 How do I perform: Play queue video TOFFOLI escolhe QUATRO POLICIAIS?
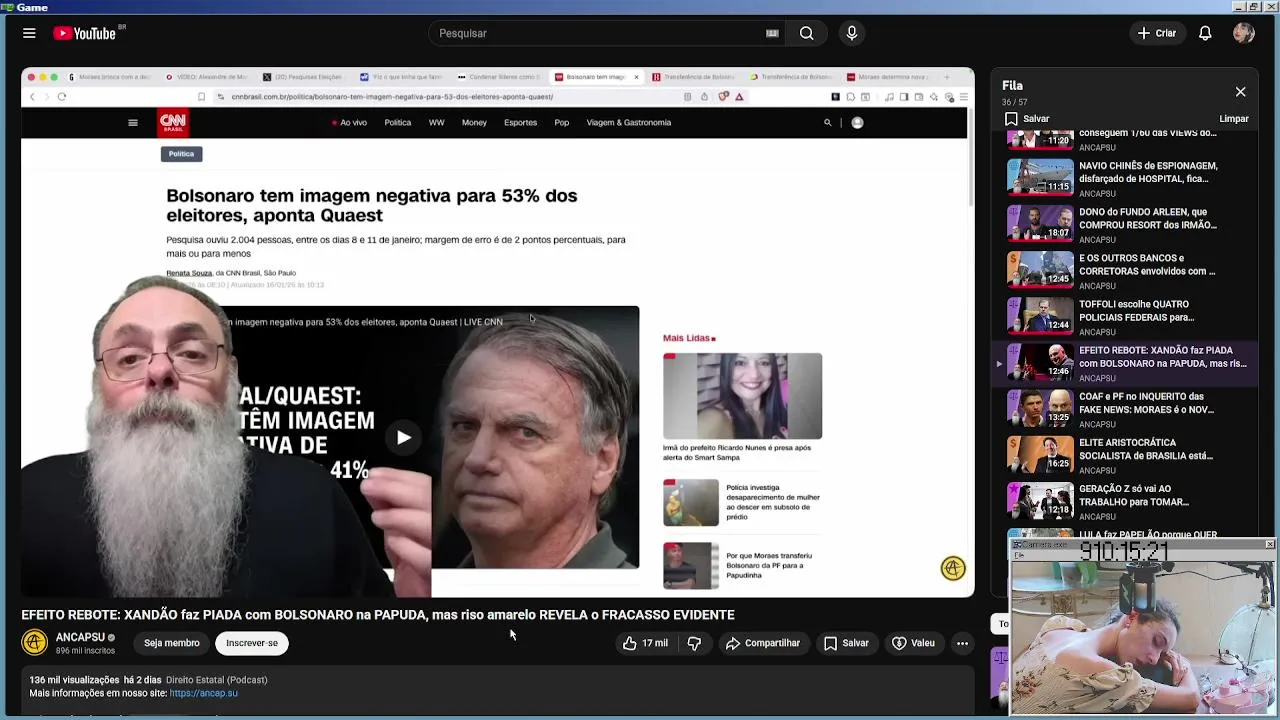click(1125, 316)
